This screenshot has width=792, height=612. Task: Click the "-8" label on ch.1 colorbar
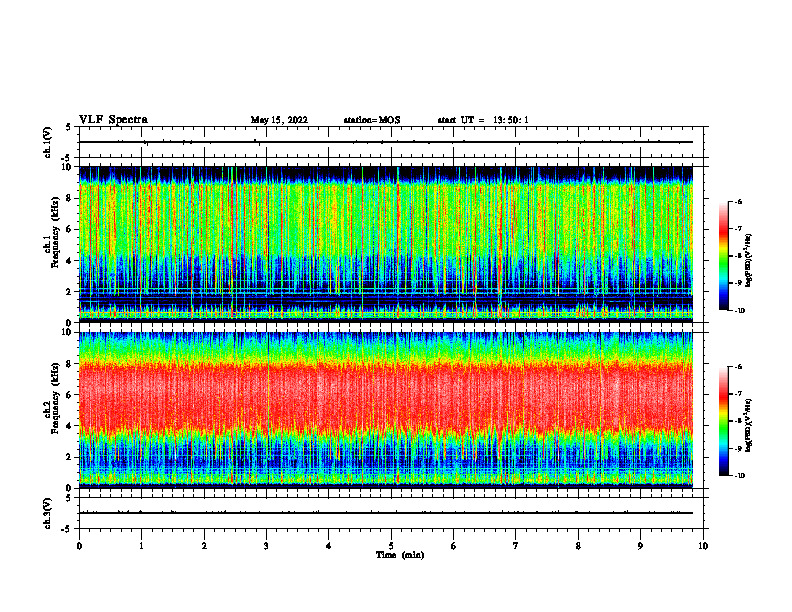tap(738, 256)
